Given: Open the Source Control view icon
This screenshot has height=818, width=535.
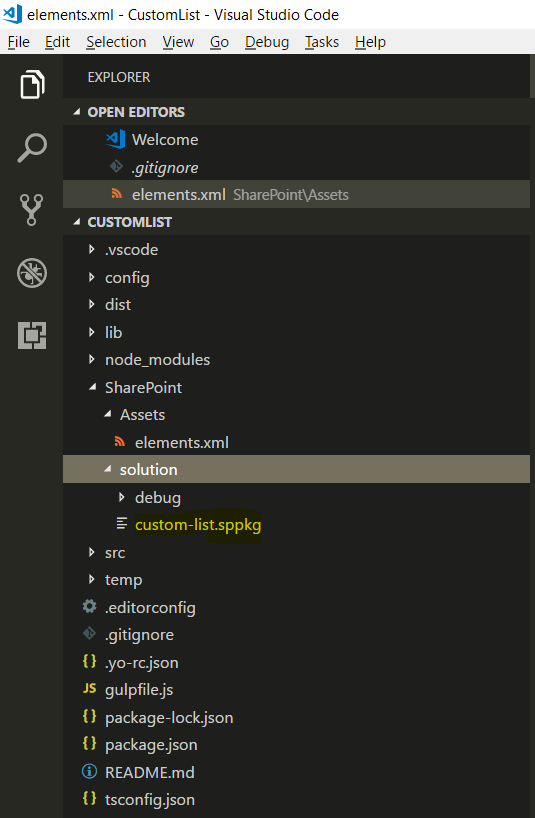Looking at the screenshot, I should 31,210.
